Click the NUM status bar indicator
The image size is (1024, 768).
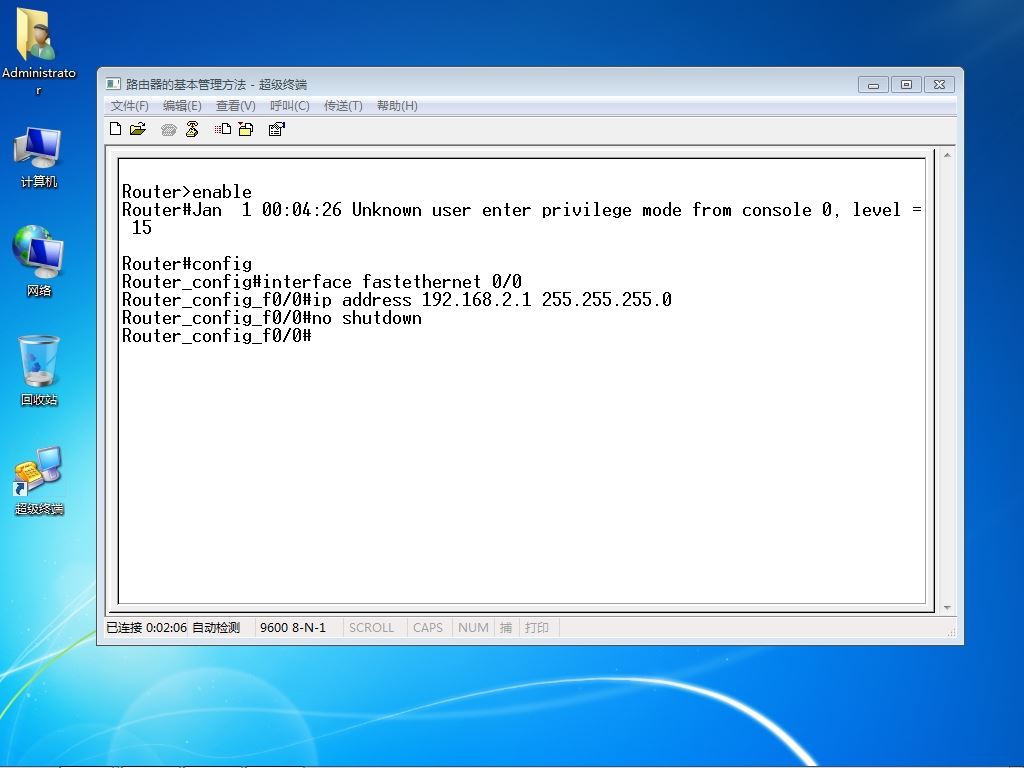[473, 628]
